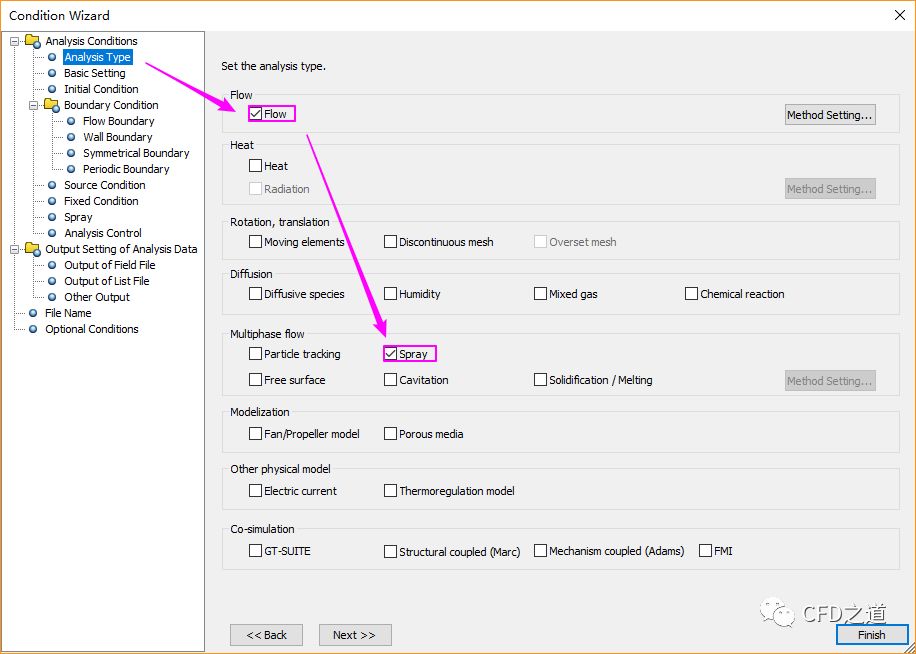This screenshot has width=916, height=654.
Task: Enable Solidification / Melting checkbox
Action: 540,380
